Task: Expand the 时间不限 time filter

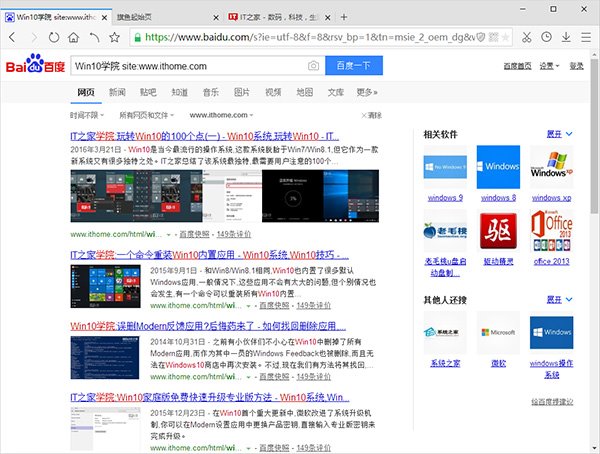Action: click(x=87, y=115)
